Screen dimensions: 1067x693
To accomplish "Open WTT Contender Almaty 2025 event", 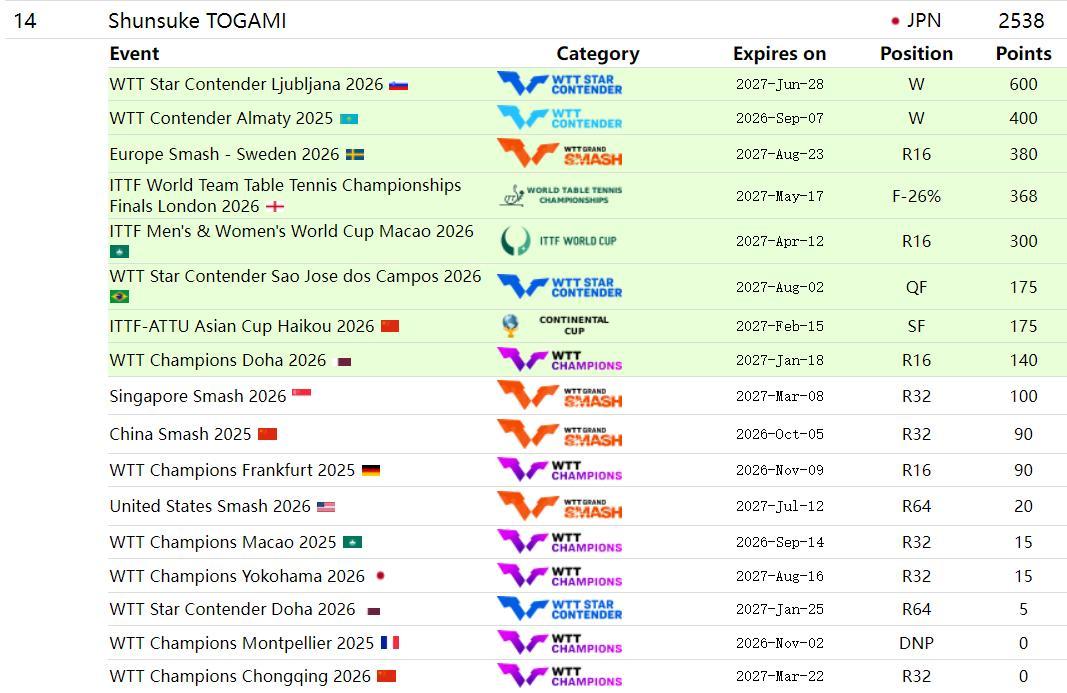I will click(221, 118).
